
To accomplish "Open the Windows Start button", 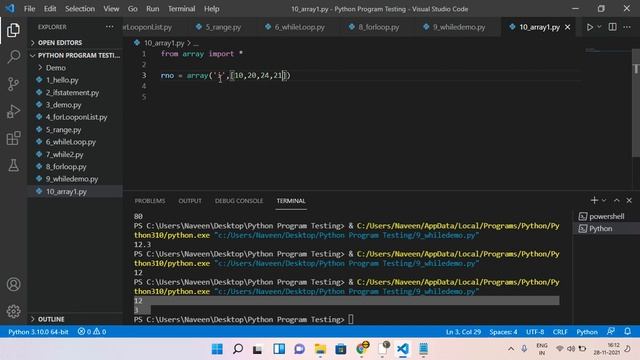I will pyautogui.click(x=217, y=349).
